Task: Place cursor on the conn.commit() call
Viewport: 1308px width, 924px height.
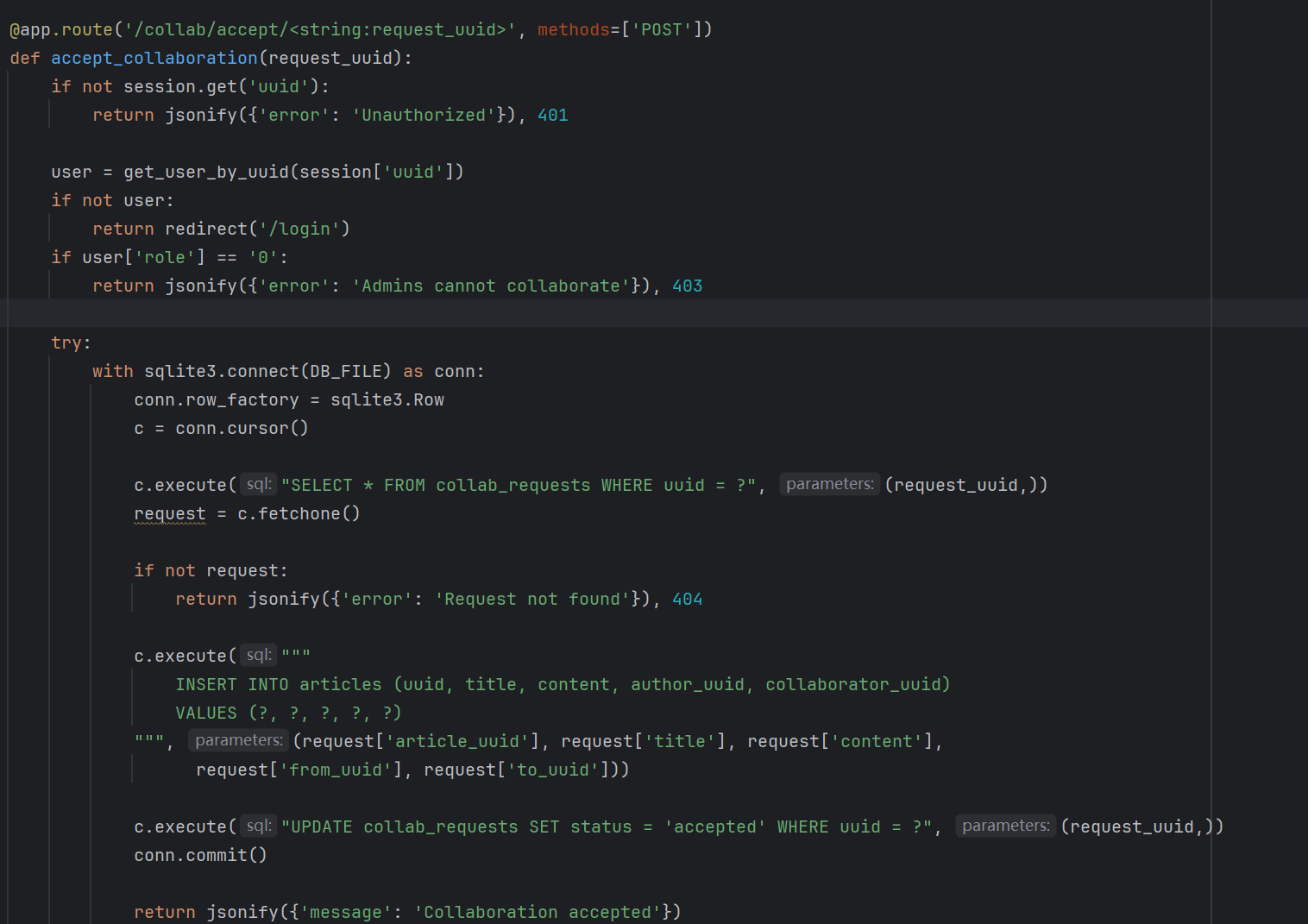Action: pyautogui.click(x=200, y=855)
